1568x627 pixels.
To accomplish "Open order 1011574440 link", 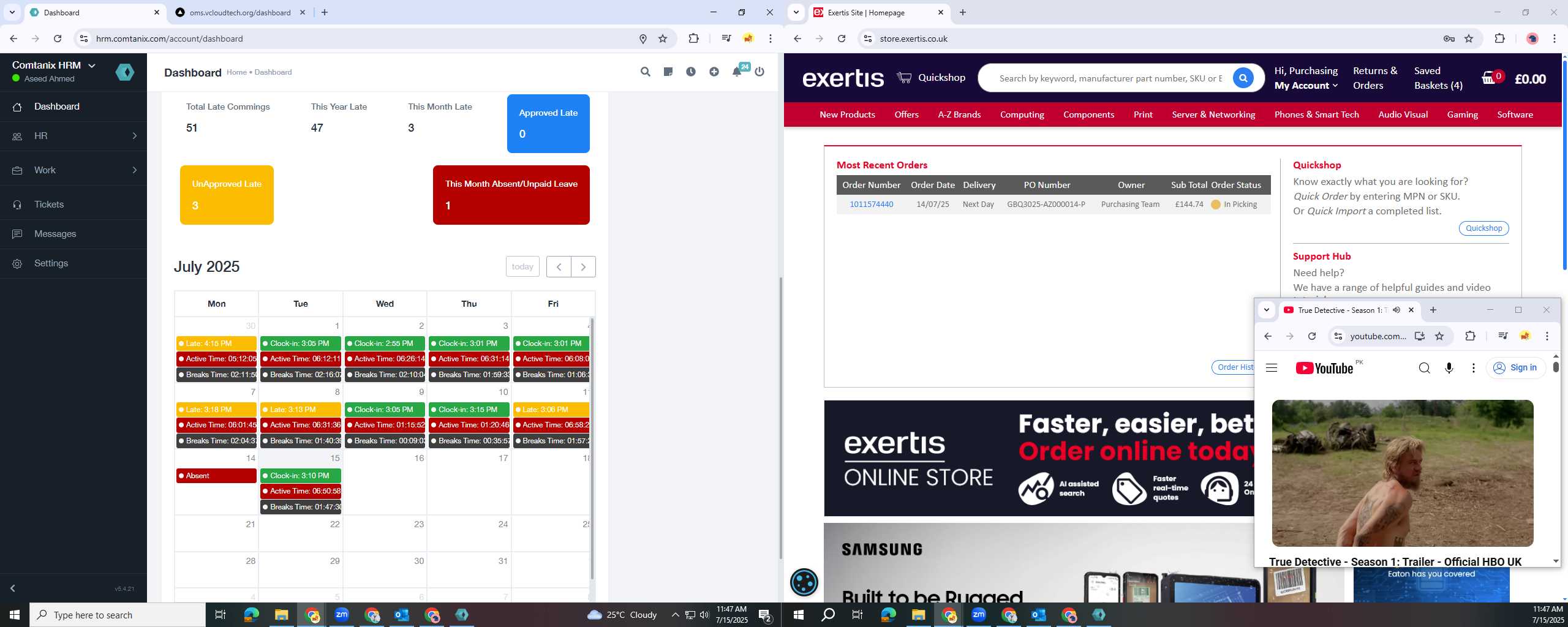I will 871,205.
